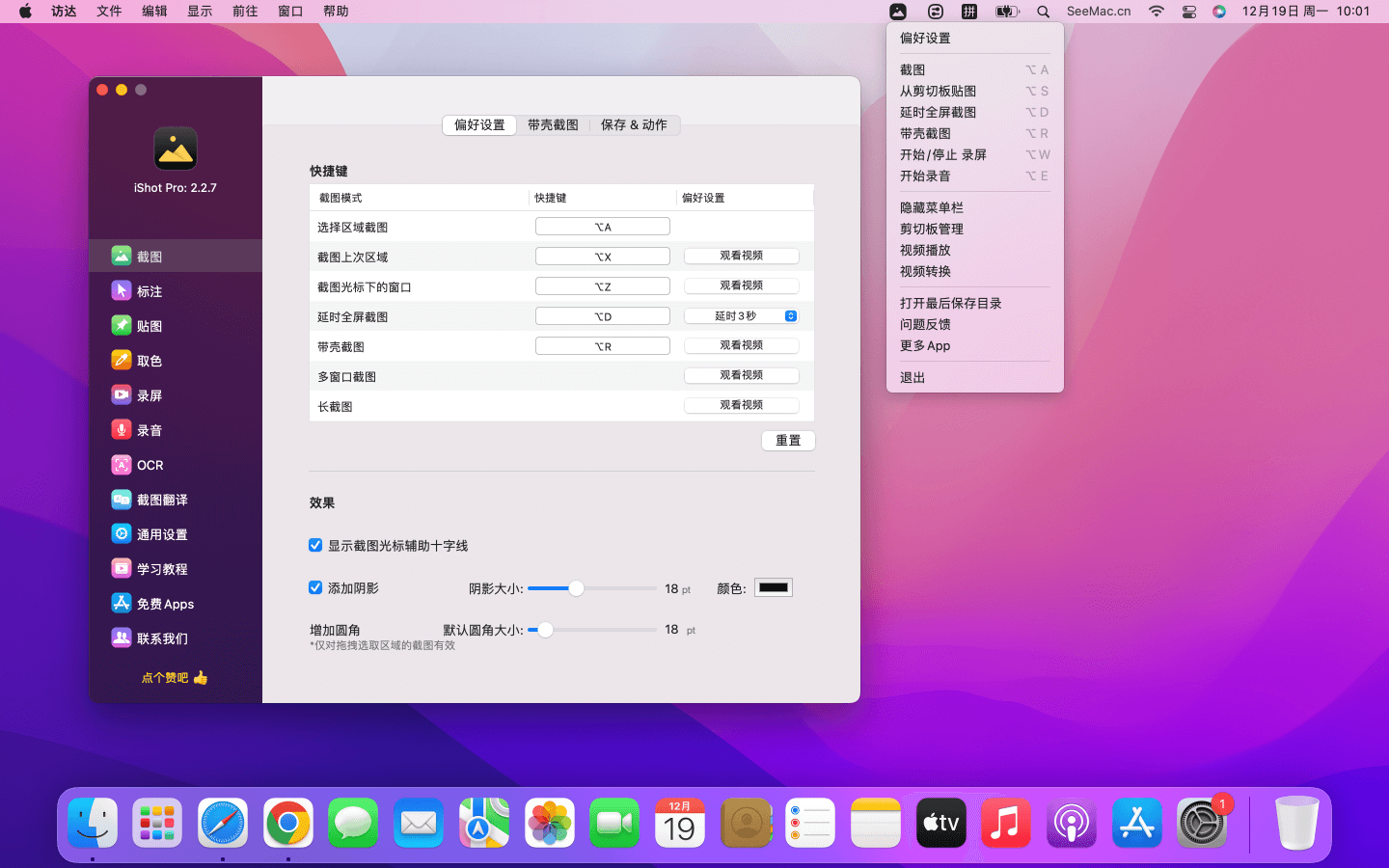Open the 录音 audio recording icon
The height and width of the screenshot is (868, 1389).
[x=121, y=429]
